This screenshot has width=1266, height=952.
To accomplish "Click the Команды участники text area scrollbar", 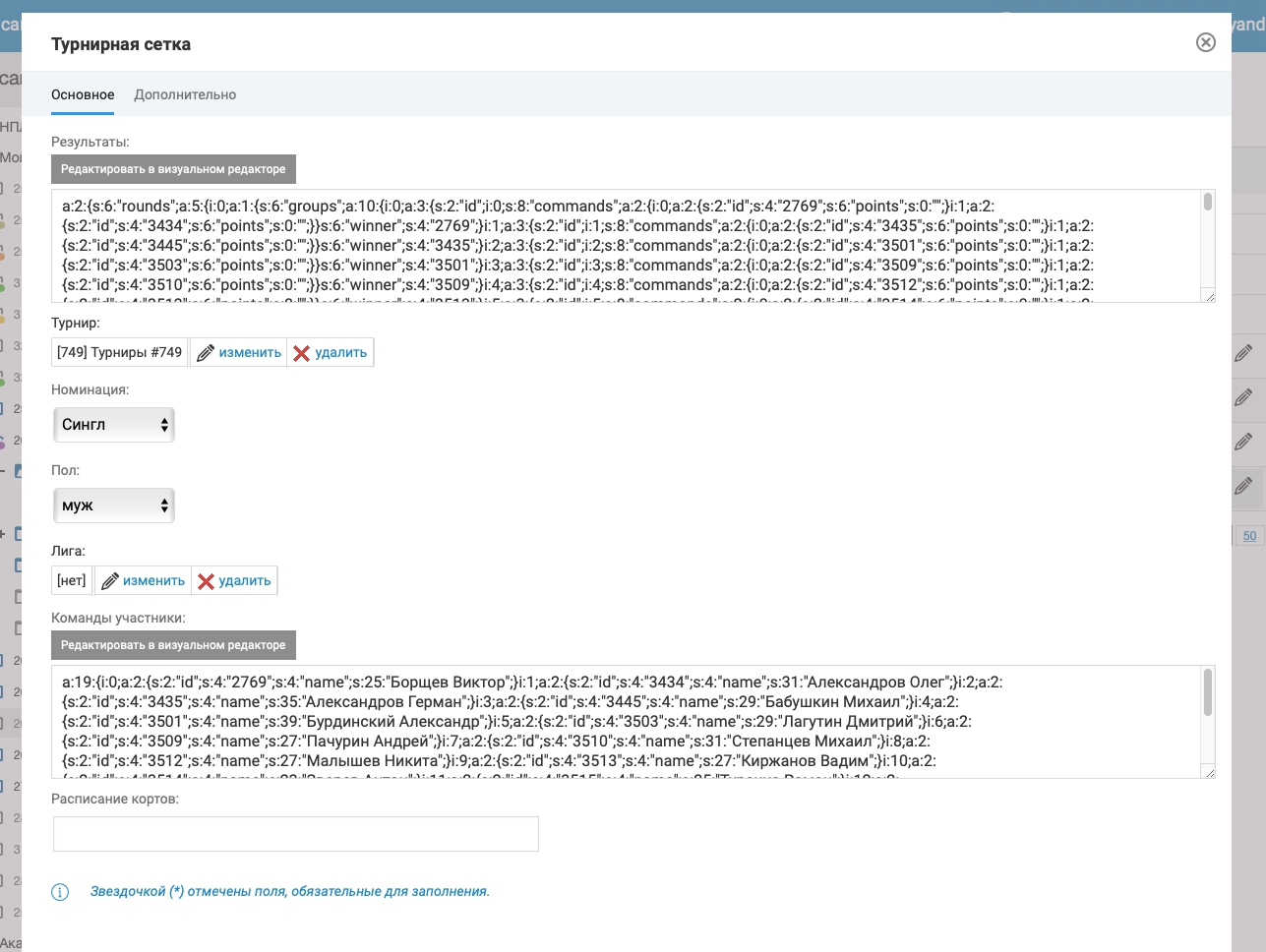I will point(1208,692).
